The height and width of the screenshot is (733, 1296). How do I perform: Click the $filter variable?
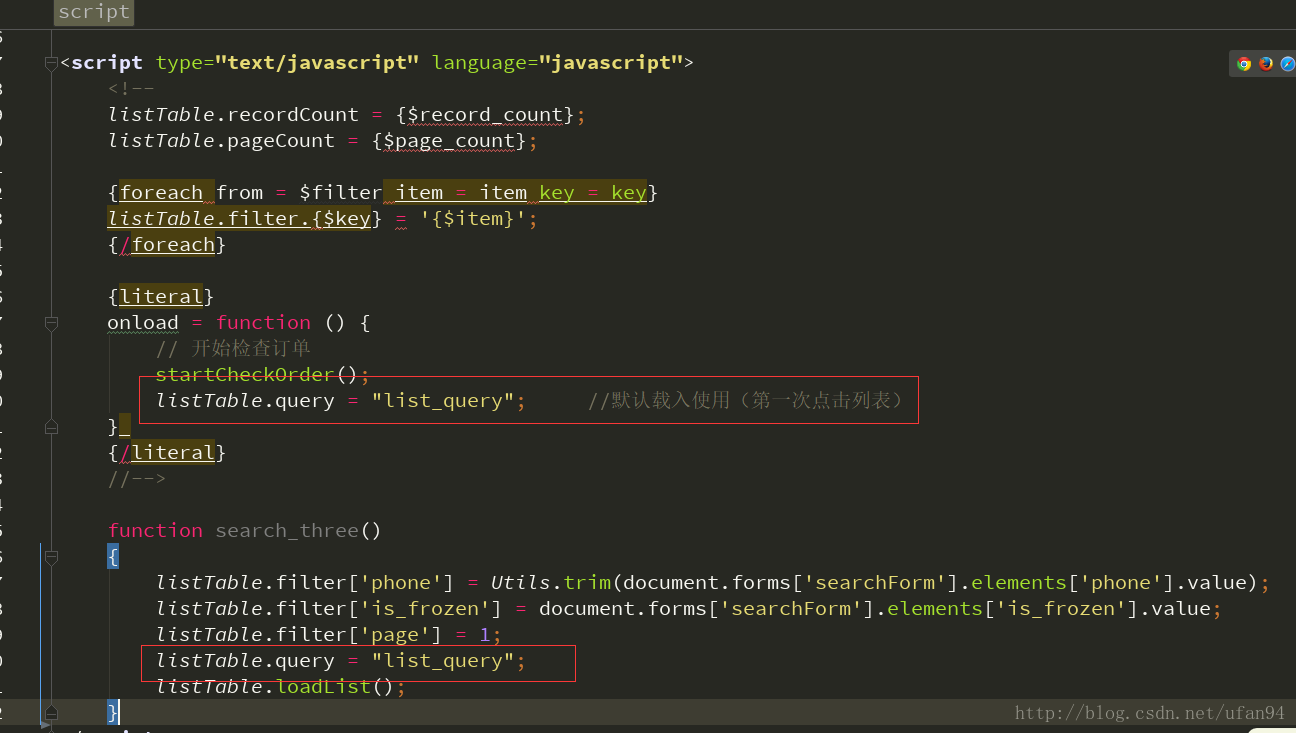coord(341,193)
